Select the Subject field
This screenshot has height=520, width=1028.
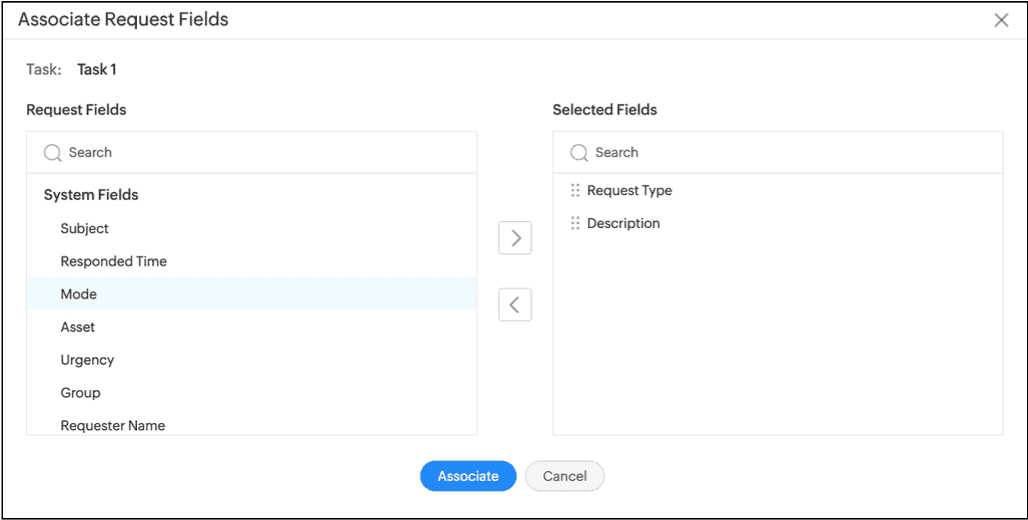(x=85, y=229)
